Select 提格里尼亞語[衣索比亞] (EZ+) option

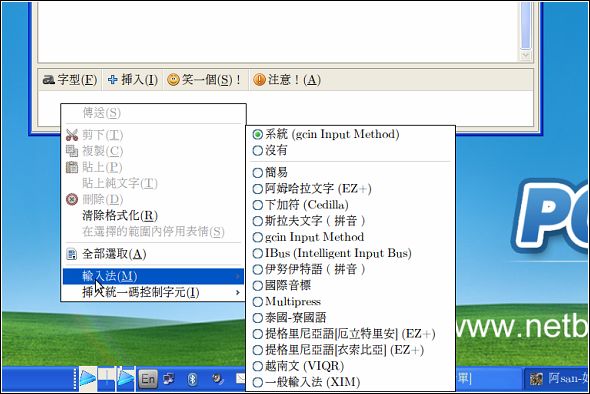point(350,350)
